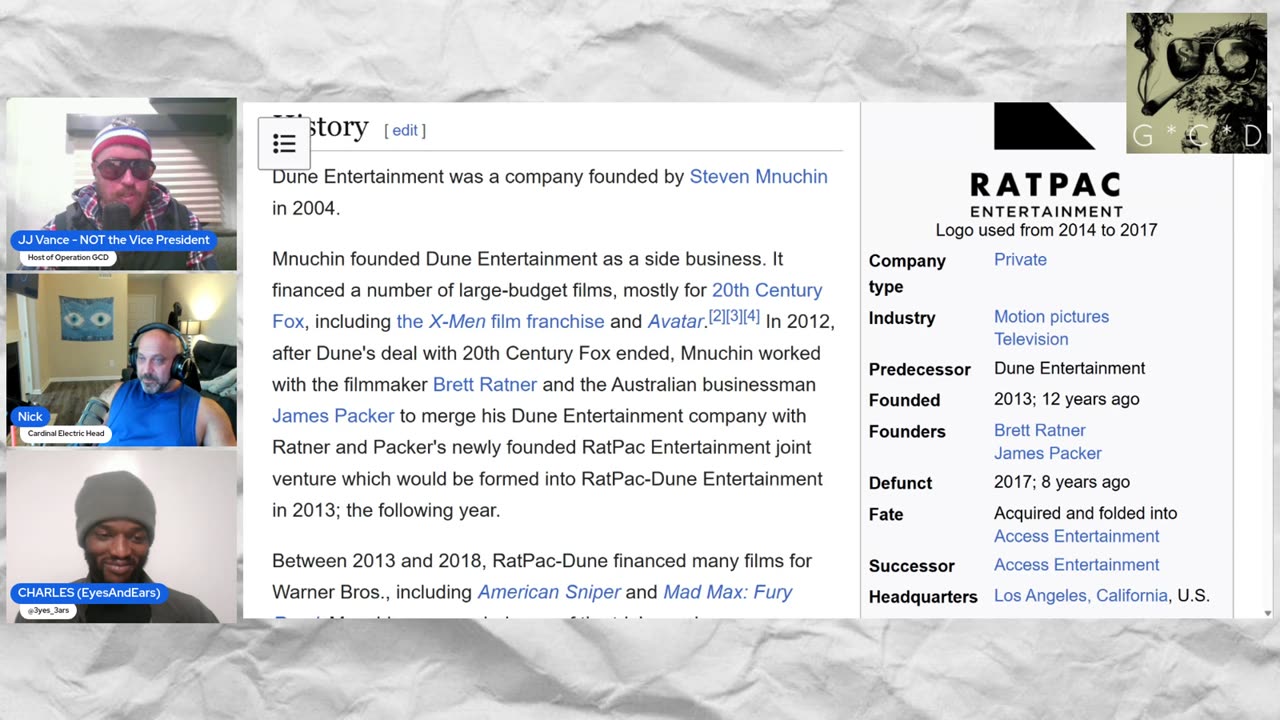This screenshot has width=1280, height=720.
Task: Open Access Entertainment in the Successor row
Action: pyautogui.click(x=1077, y=566)
